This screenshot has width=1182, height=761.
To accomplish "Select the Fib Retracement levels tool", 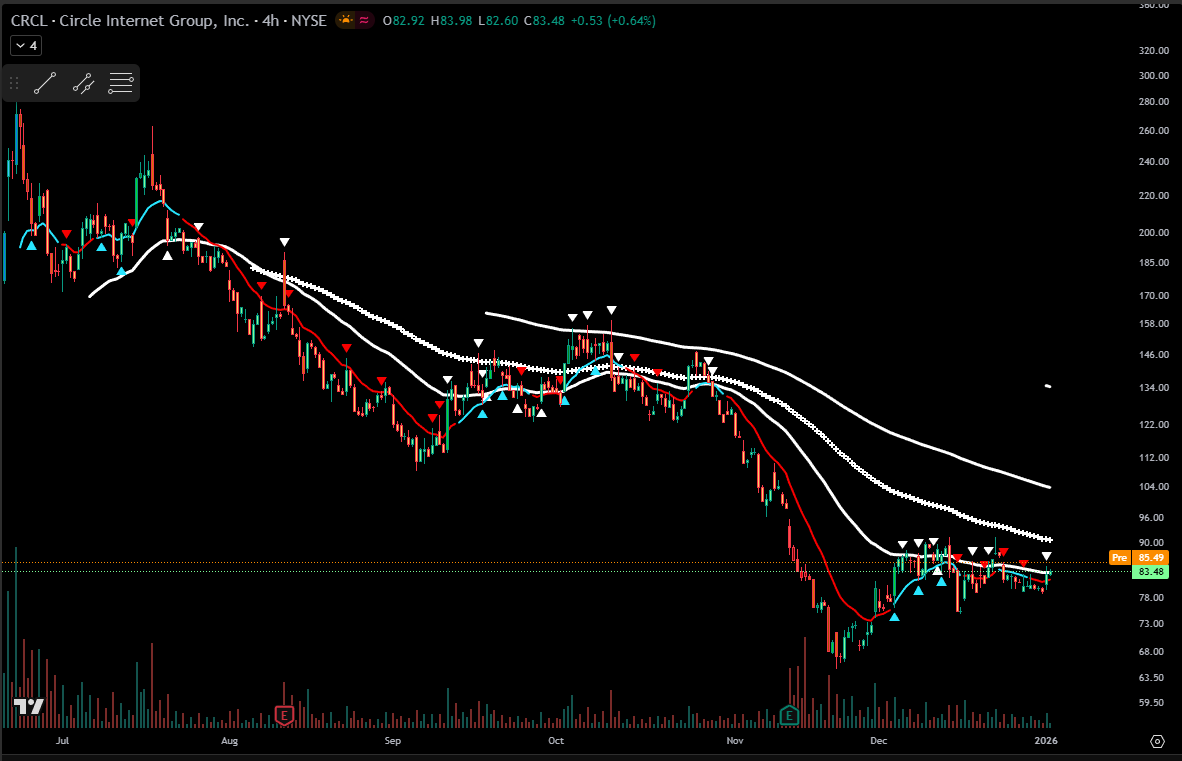I will point(121,83).
